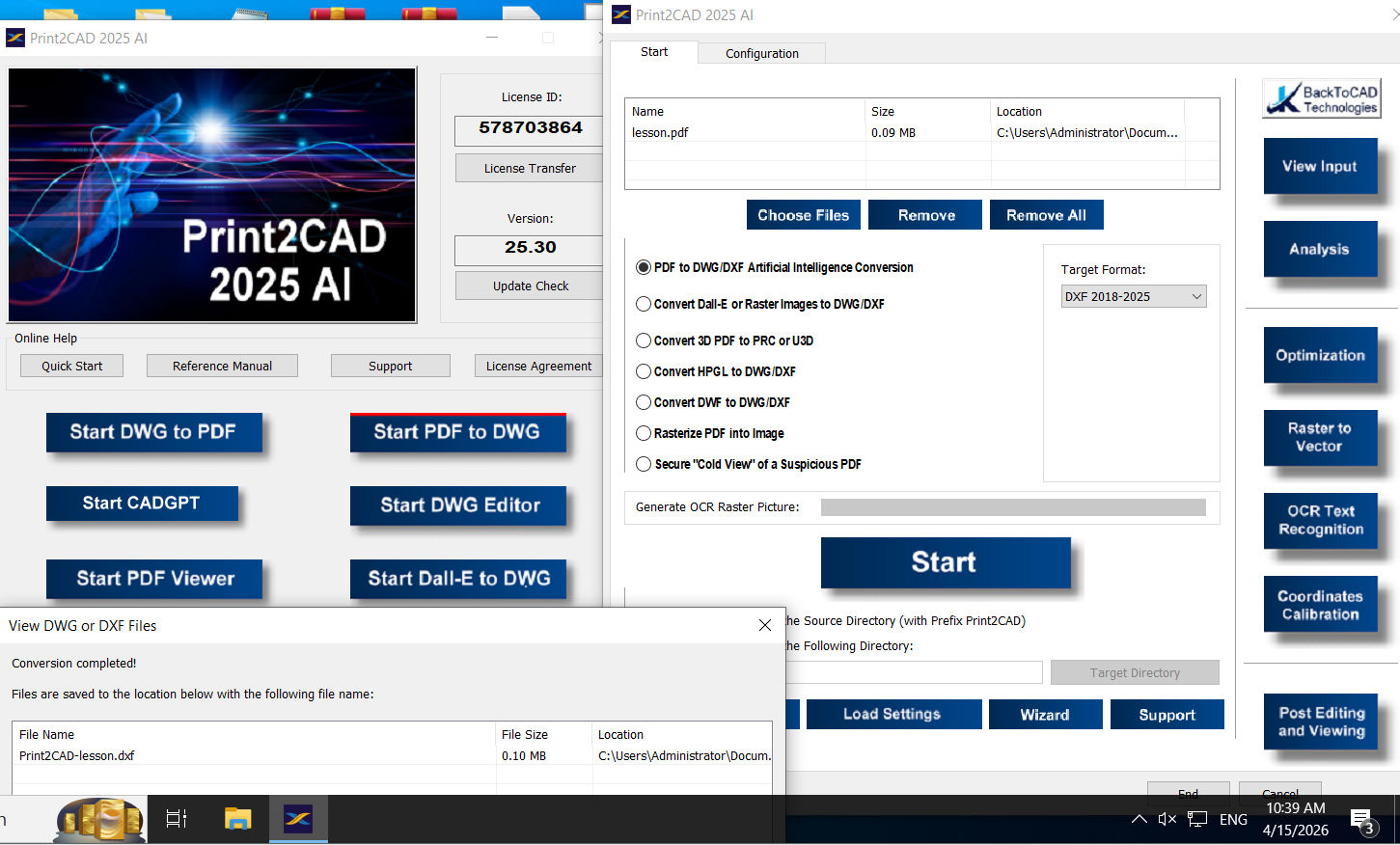
Task: Click the Size column header in input list
Action: tap(927, 111)
